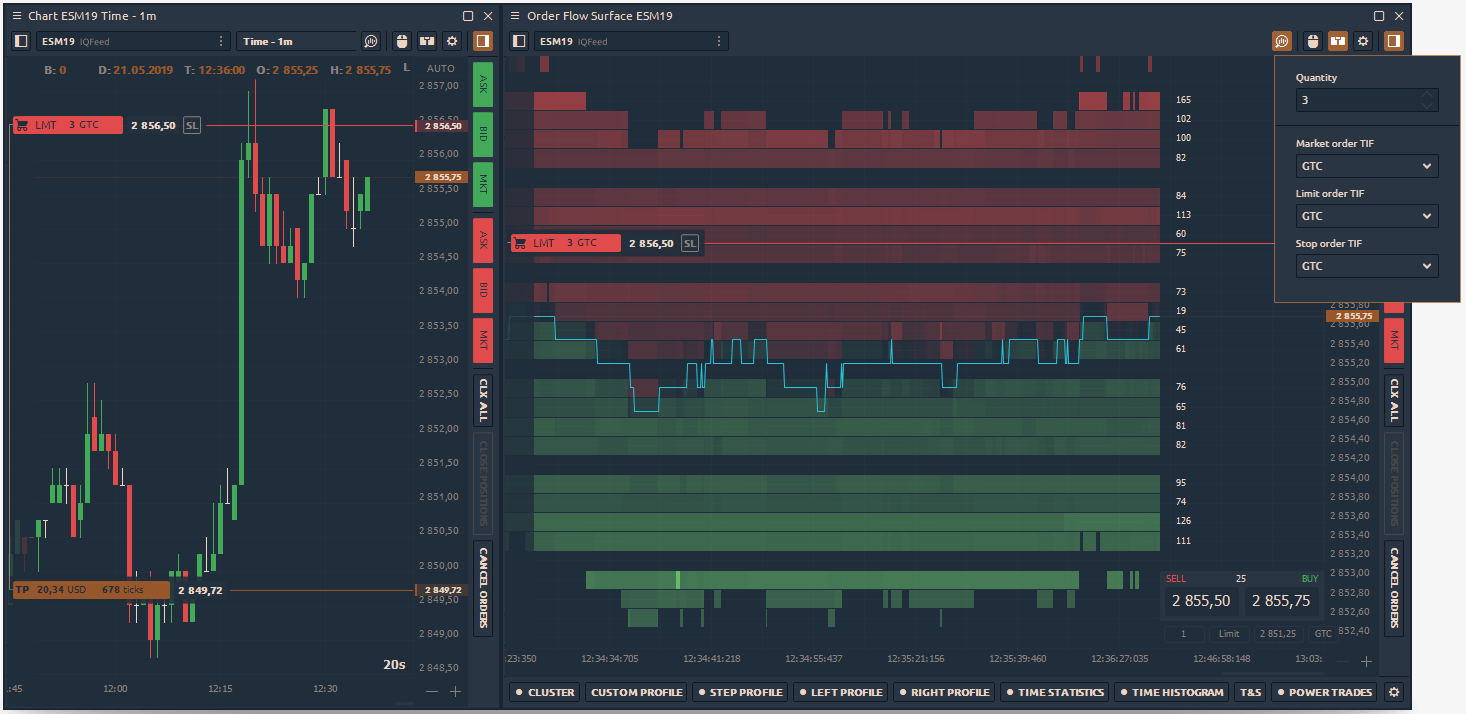The width and height of the screenshot is (1466, 714).
Task: Open the Chart panel settings gear
Action: pos(452,41)
